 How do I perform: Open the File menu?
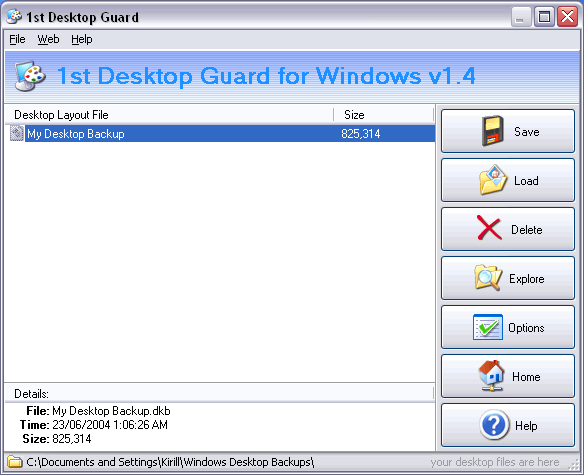tap(17, 39)
